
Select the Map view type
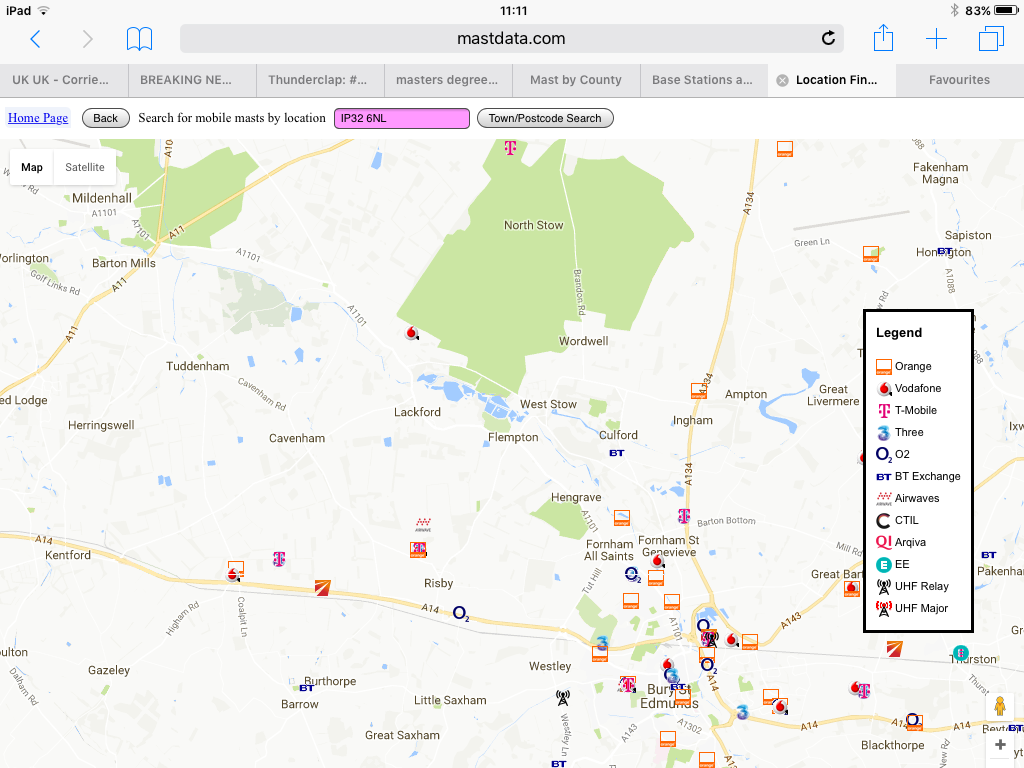coord(32,167)
